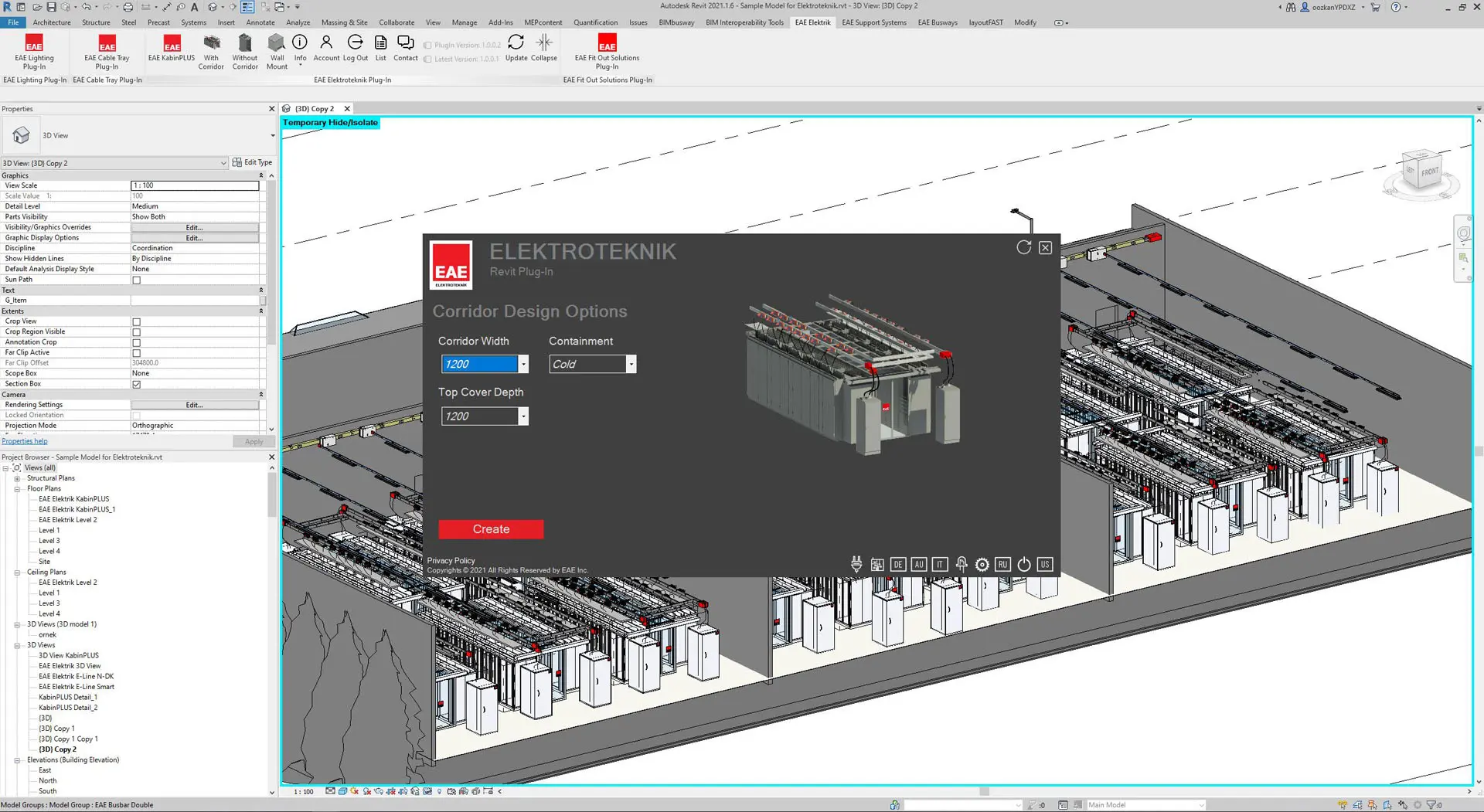Open the Privacy Policy link

click(x=451, y=561)
